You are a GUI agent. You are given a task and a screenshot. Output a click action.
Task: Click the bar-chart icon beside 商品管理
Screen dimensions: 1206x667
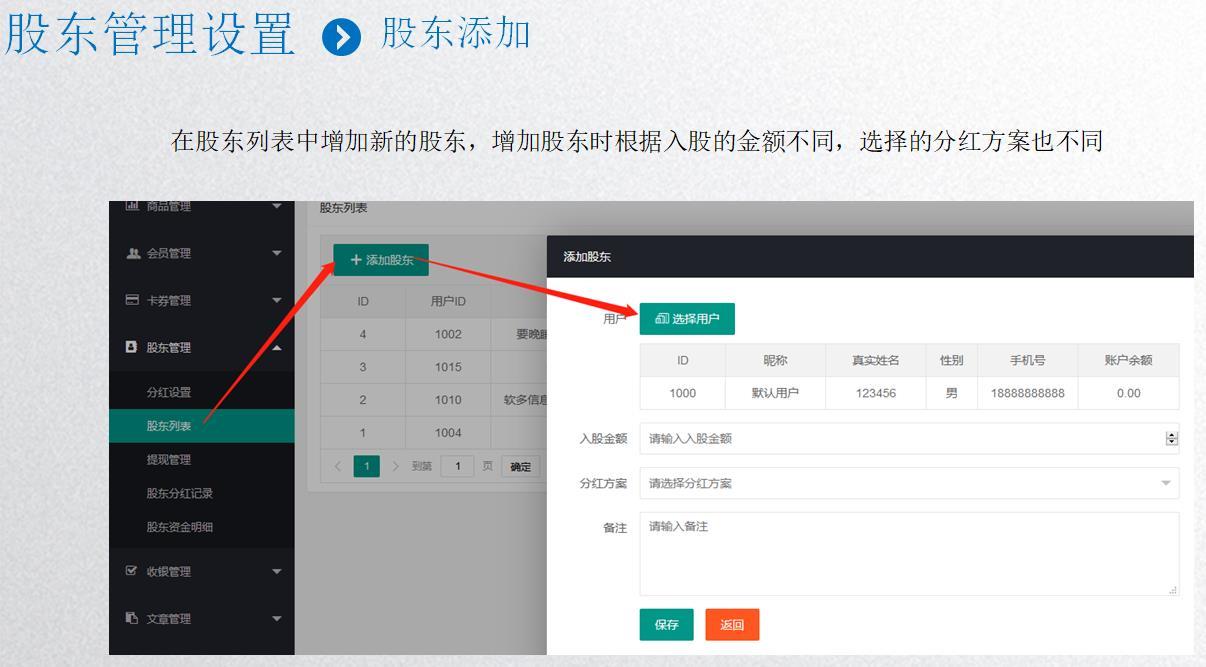pos(131,203)
